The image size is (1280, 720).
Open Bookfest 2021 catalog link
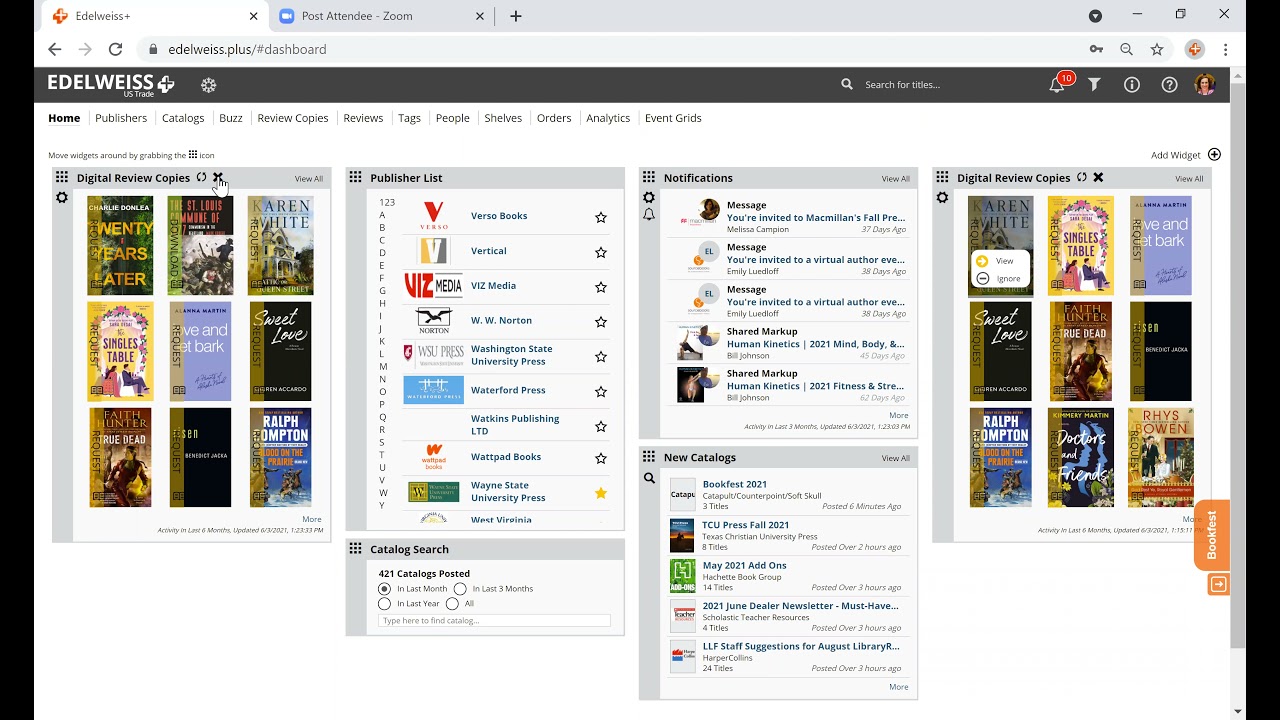pos(735,484)
